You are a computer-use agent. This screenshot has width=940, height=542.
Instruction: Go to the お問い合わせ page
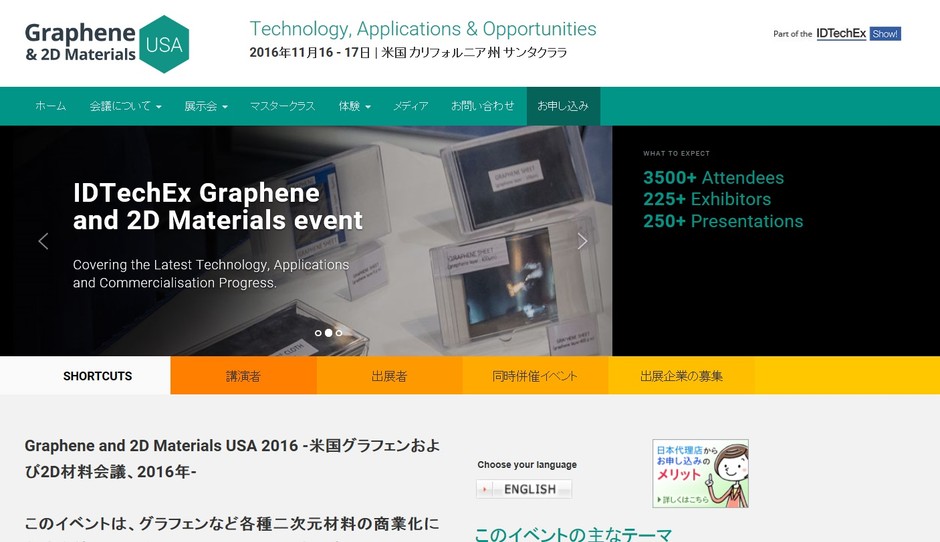pos(483,106)
